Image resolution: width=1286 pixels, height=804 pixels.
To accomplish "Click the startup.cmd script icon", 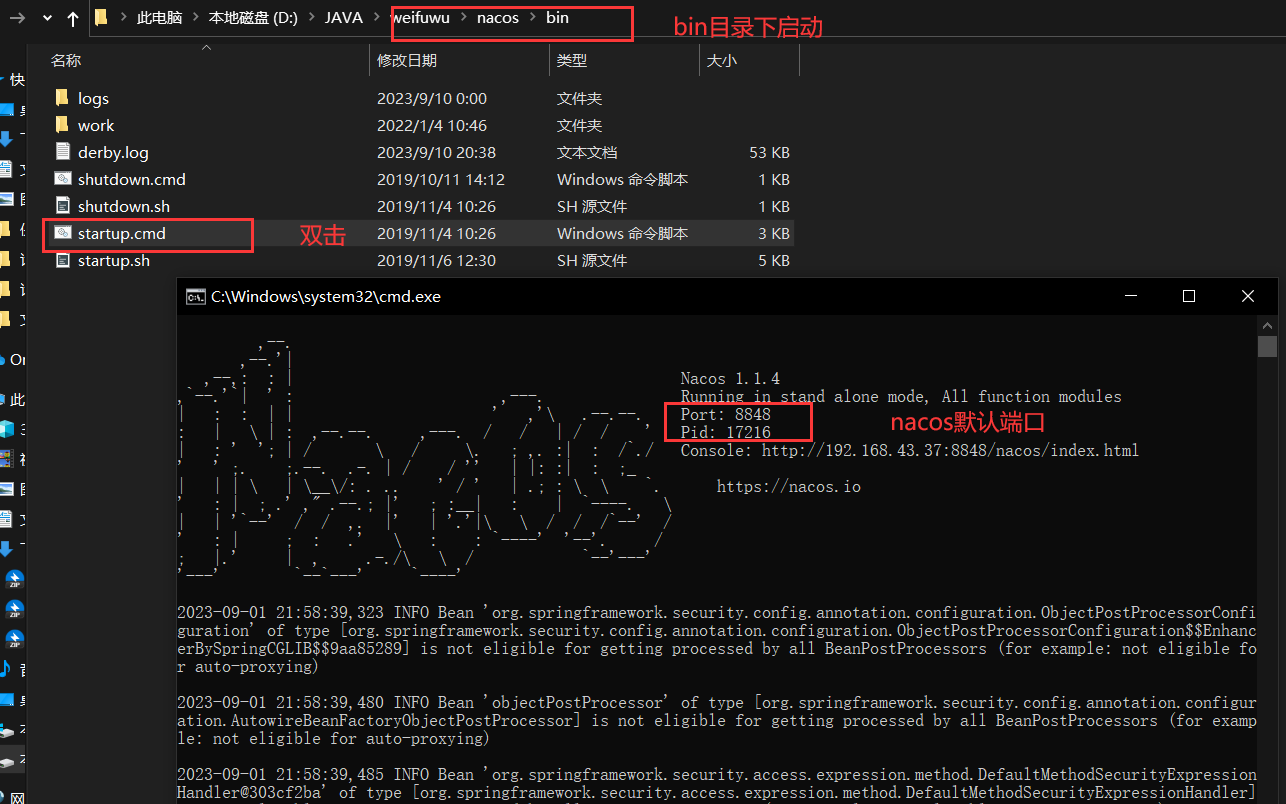I will coord(62,233).
